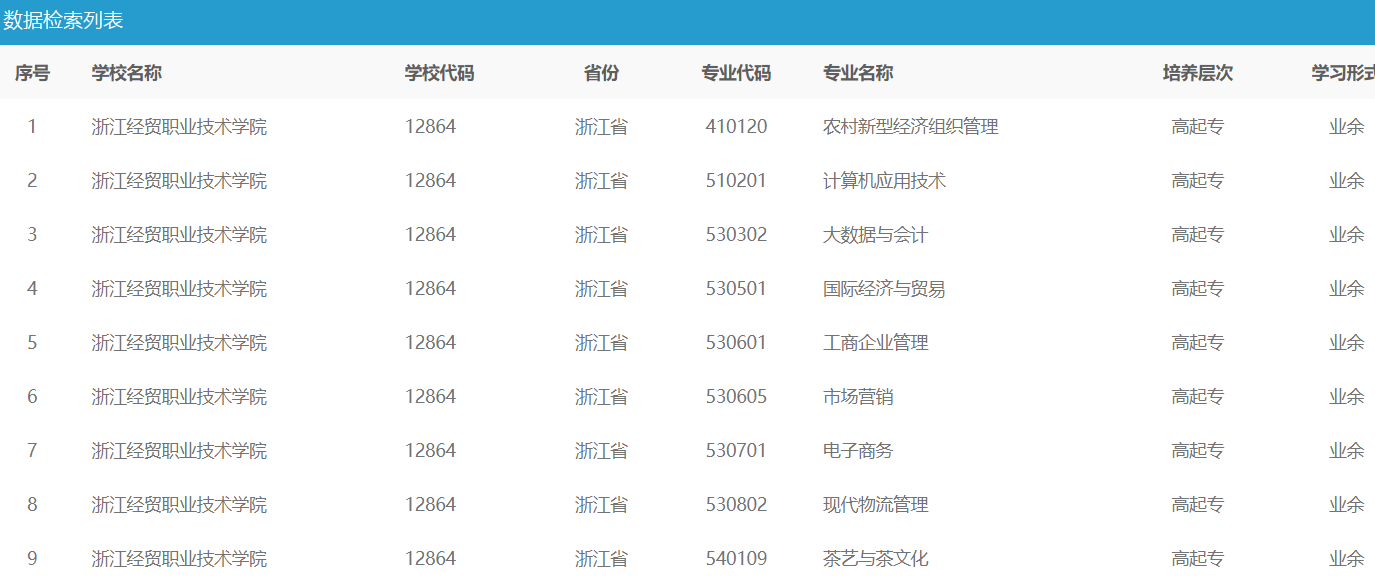
Task: Select the 数据检索列表 title text
Action: tap(63, 21)
